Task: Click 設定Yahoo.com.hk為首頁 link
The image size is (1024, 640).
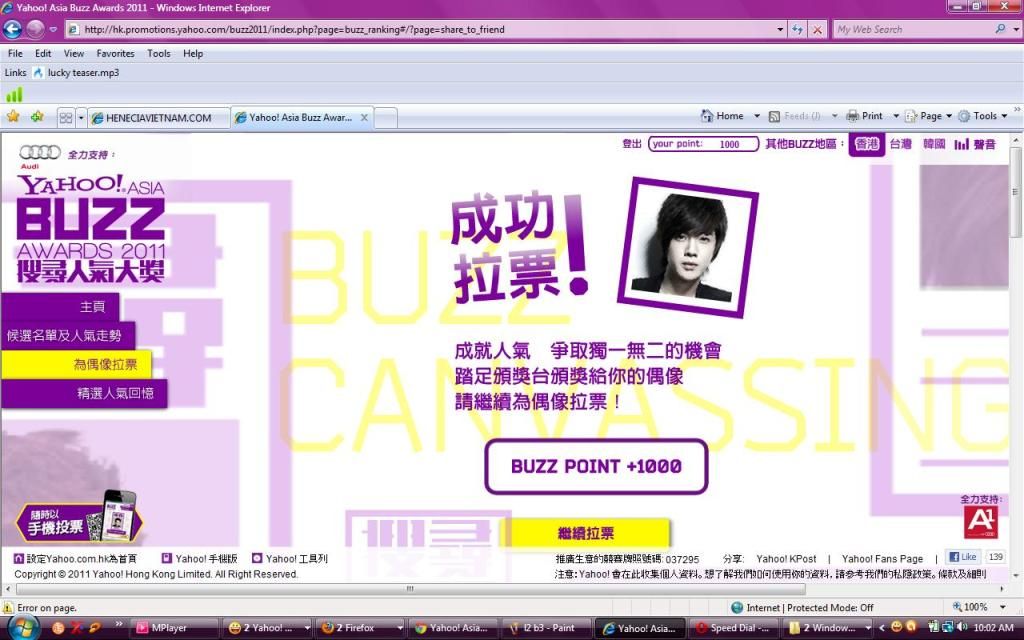Action: coord(76,558)
